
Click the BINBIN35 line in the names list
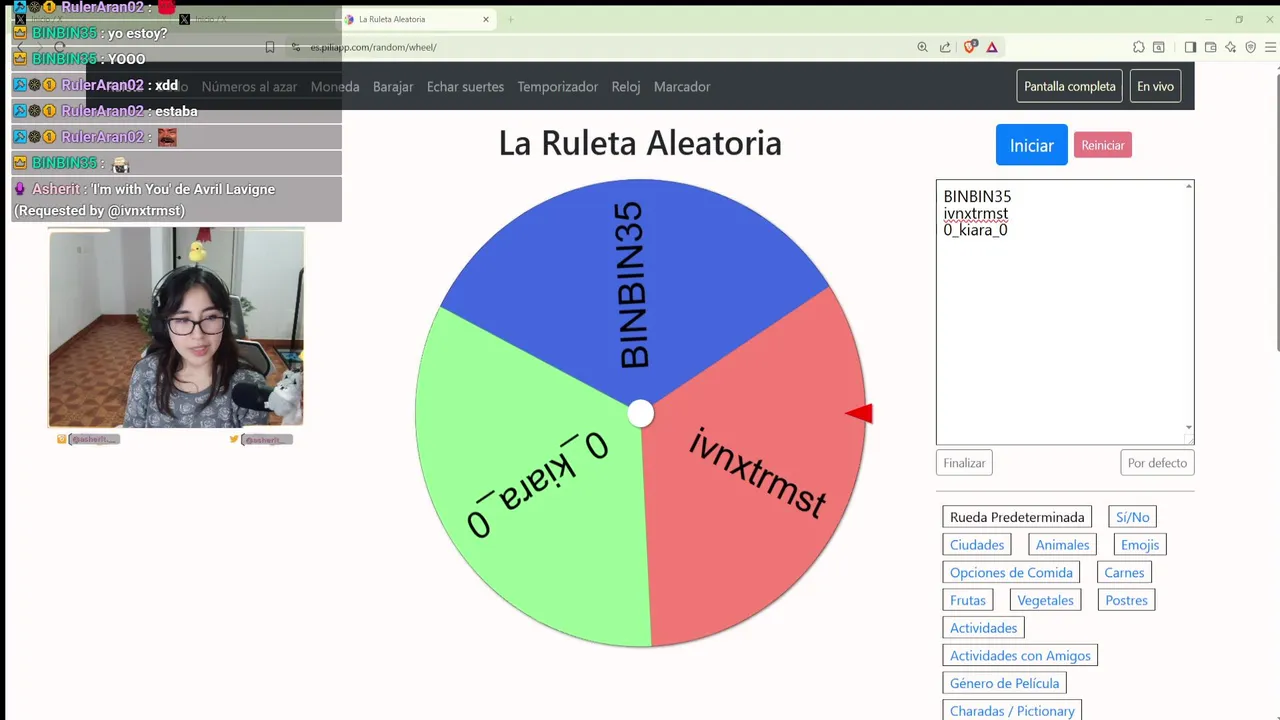click(977, 196)
